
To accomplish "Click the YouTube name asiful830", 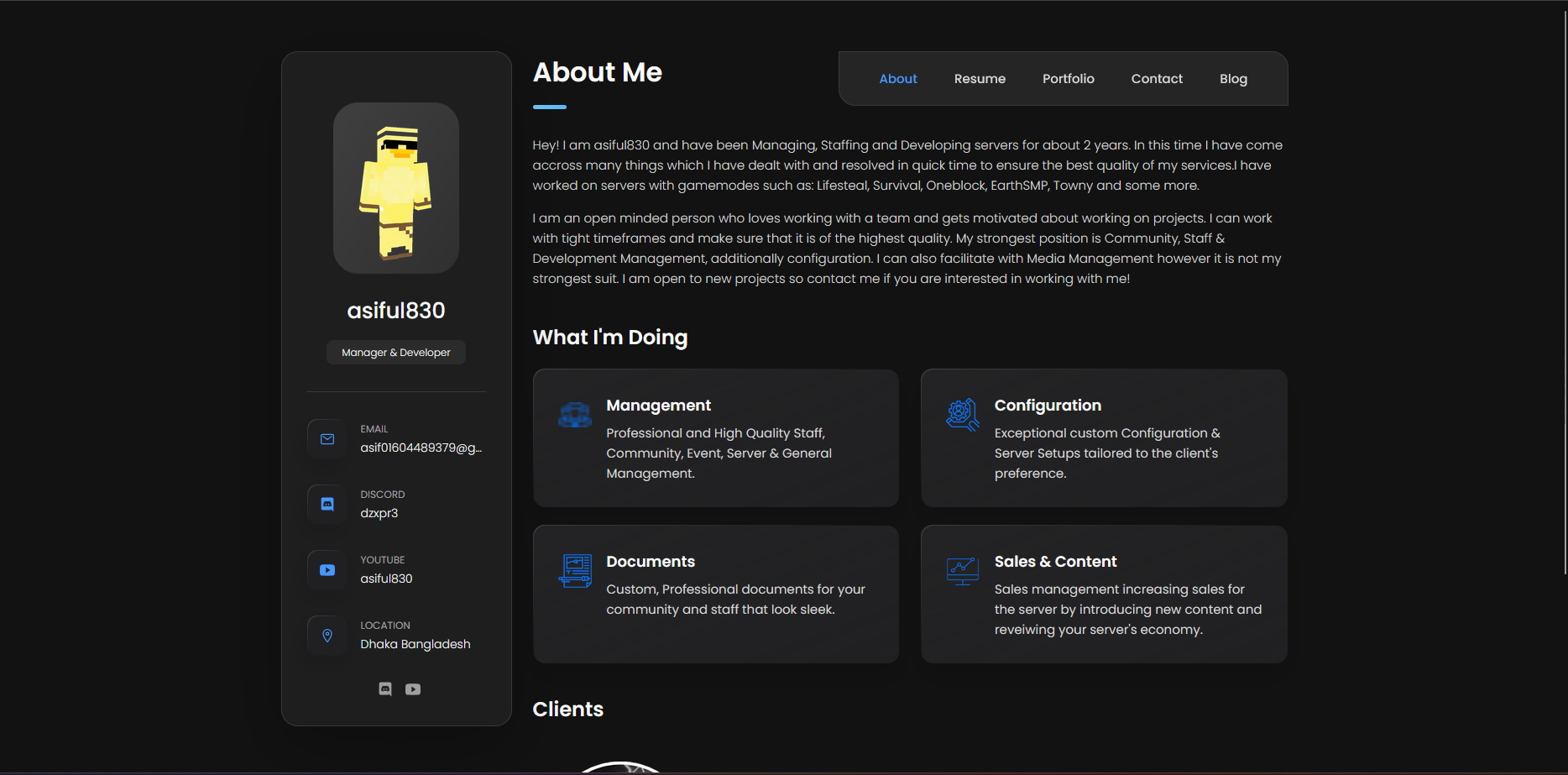I will click(386, 579).
